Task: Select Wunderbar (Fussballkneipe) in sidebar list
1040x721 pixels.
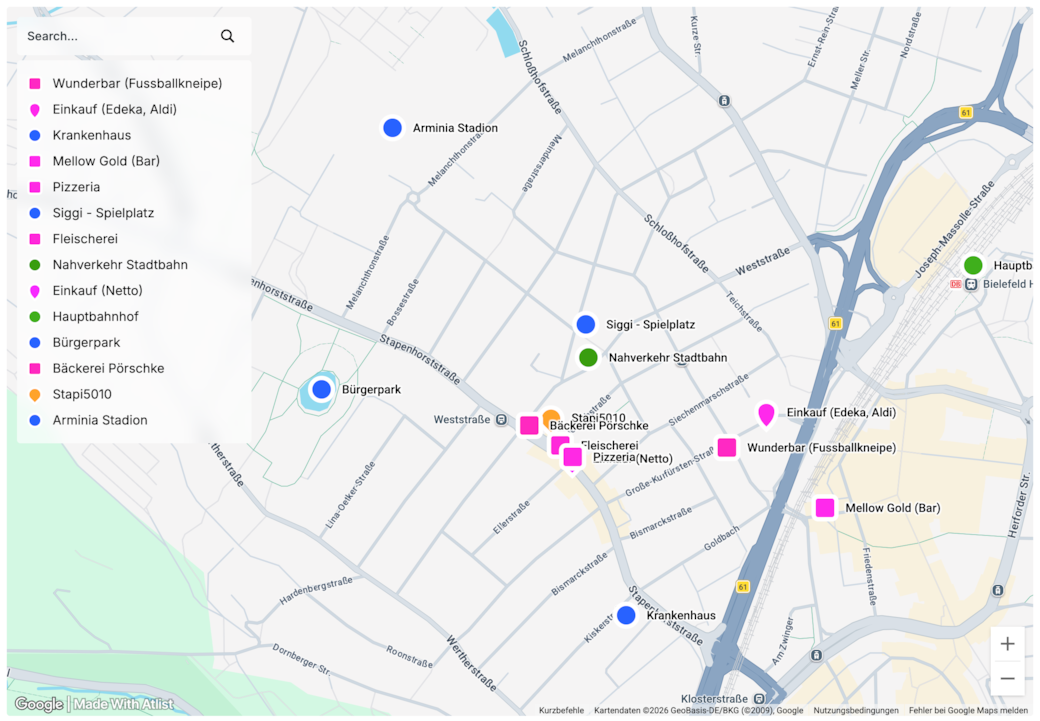Action: [137, 83]
